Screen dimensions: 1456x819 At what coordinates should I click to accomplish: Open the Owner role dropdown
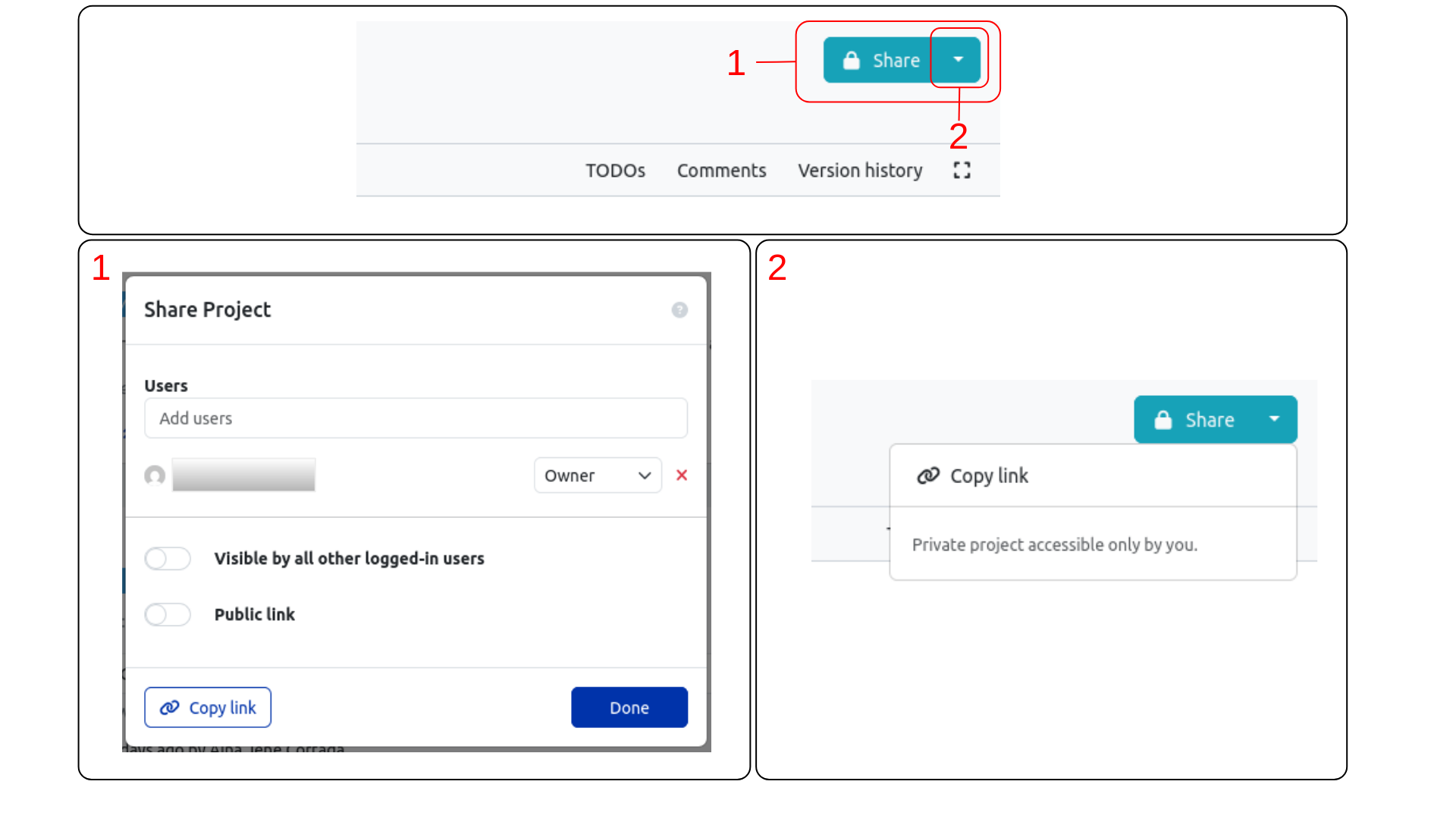point(598,475)
